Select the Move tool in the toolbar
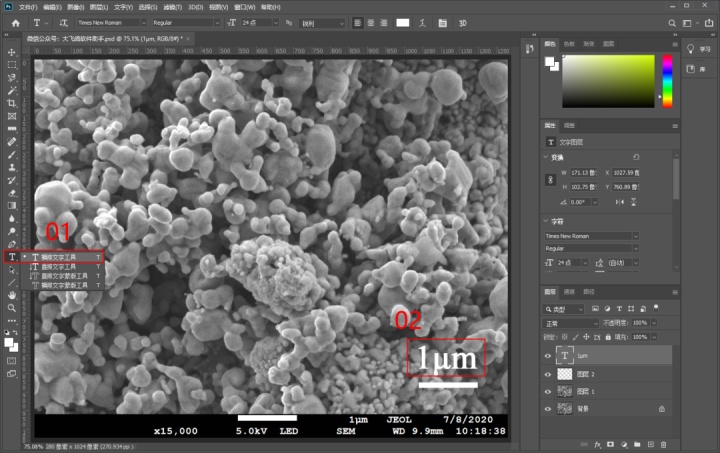Image resolution: width=720 pixels, height=453 pixels. 12,52
